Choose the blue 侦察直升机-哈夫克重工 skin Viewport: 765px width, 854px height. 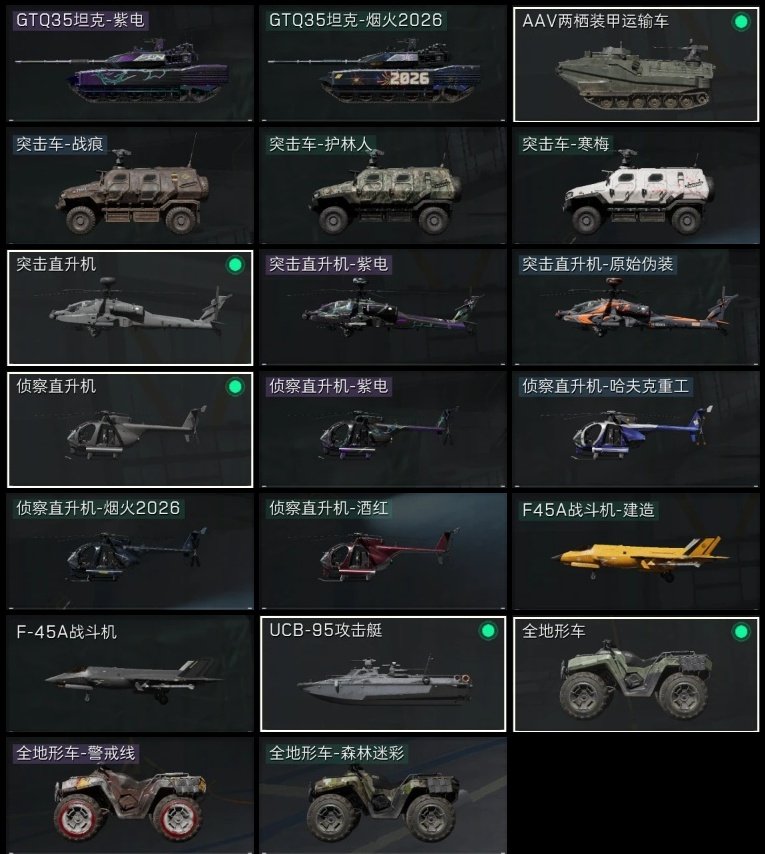point(636,430)
